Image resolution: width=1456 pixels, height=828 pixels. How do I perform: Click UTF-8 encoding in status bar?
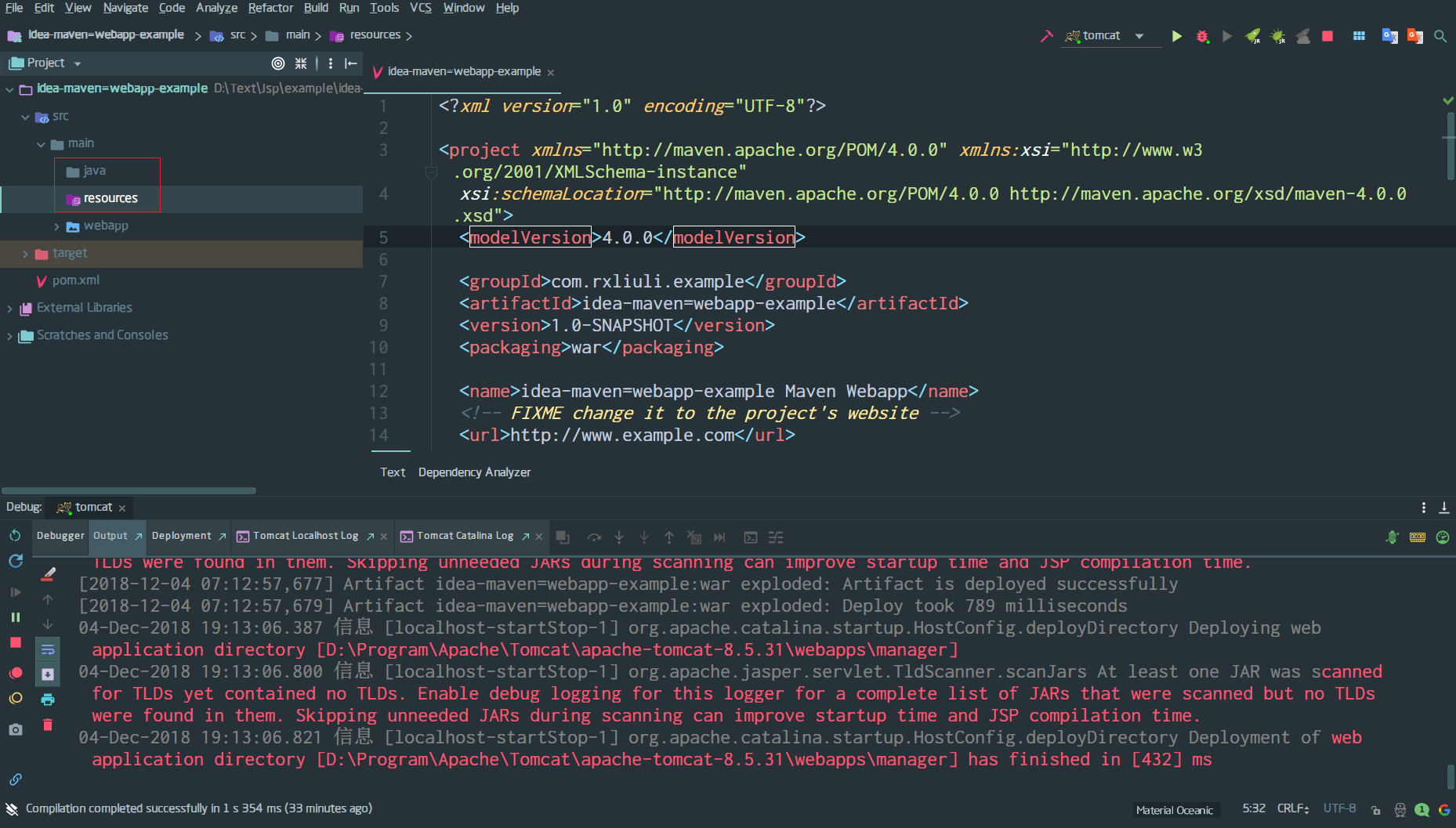coord(1339,808)
